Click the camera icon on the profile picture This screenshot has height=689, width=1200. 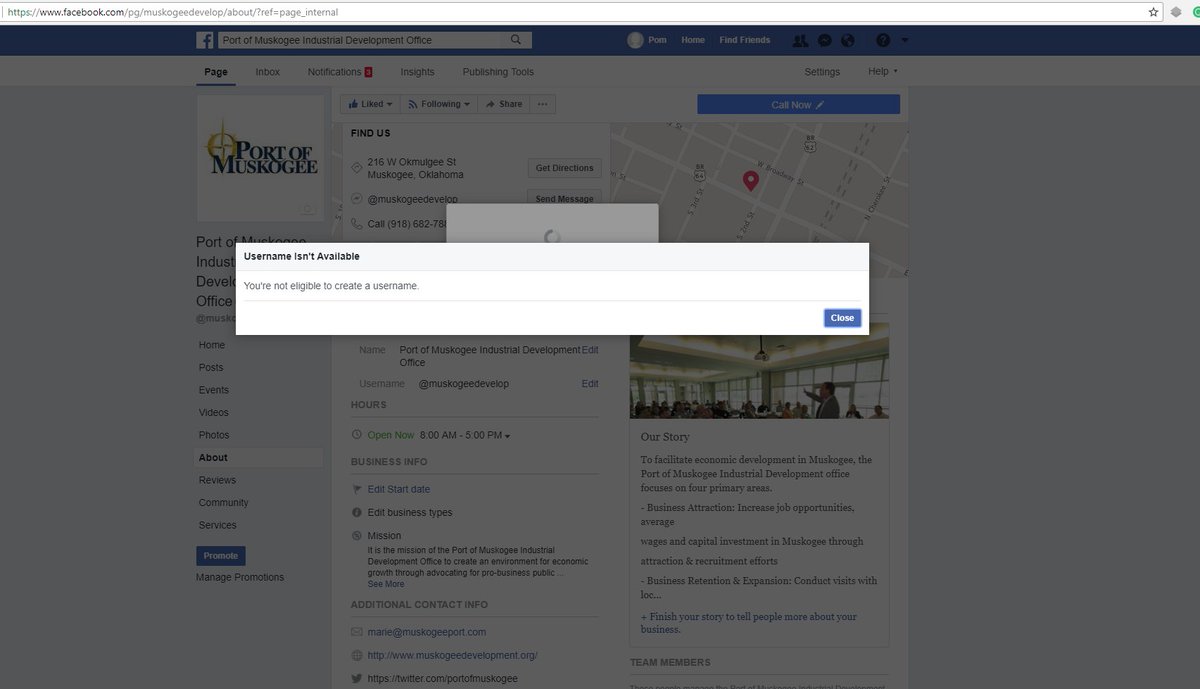(x=308, y=209)
